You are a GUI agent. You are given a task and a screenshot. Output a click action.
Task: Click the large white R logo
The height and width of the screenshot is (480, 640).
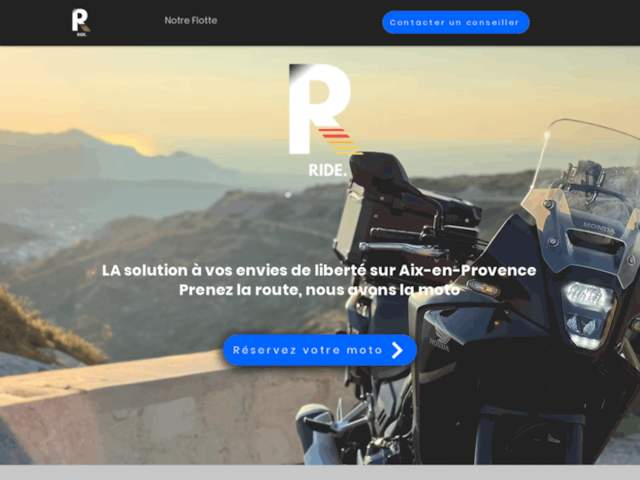320,109
